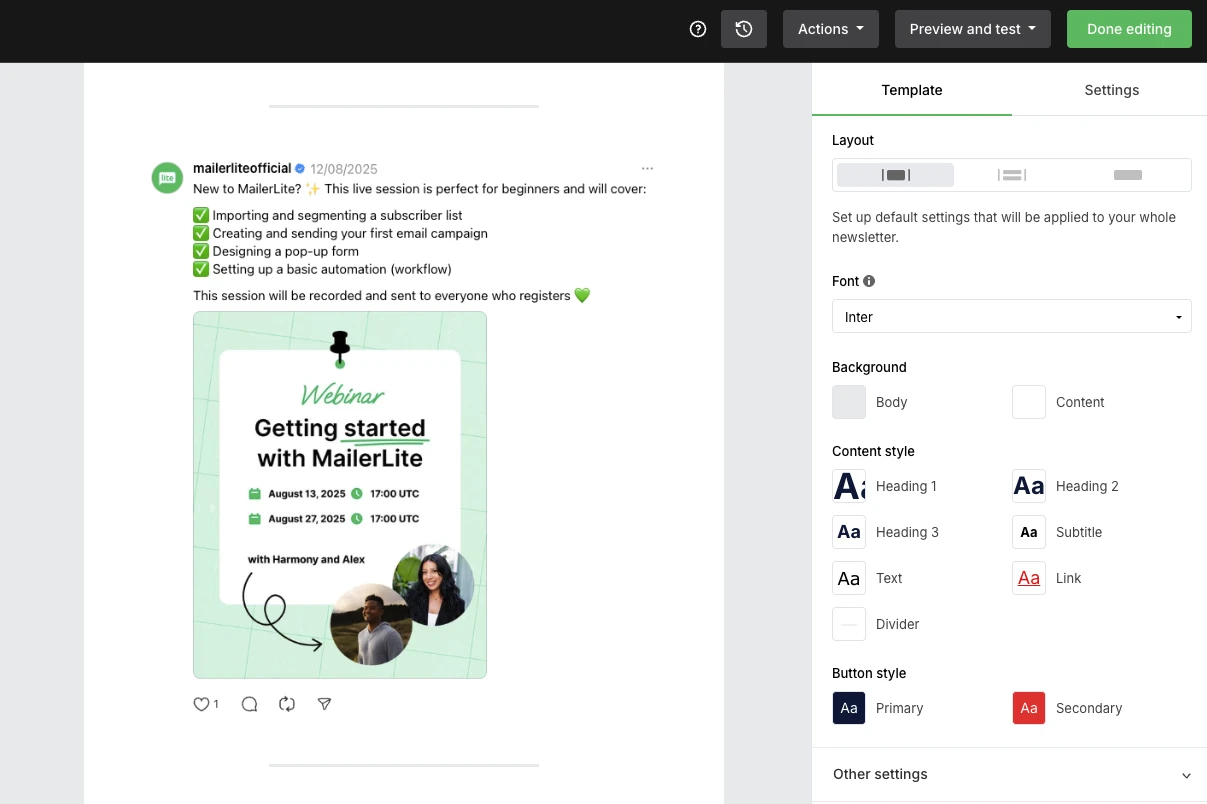Image resolution: width=1207 pixels, height=804 pixels.
Task: Edit the Heading 3 style icon
Action: (849, 532)
